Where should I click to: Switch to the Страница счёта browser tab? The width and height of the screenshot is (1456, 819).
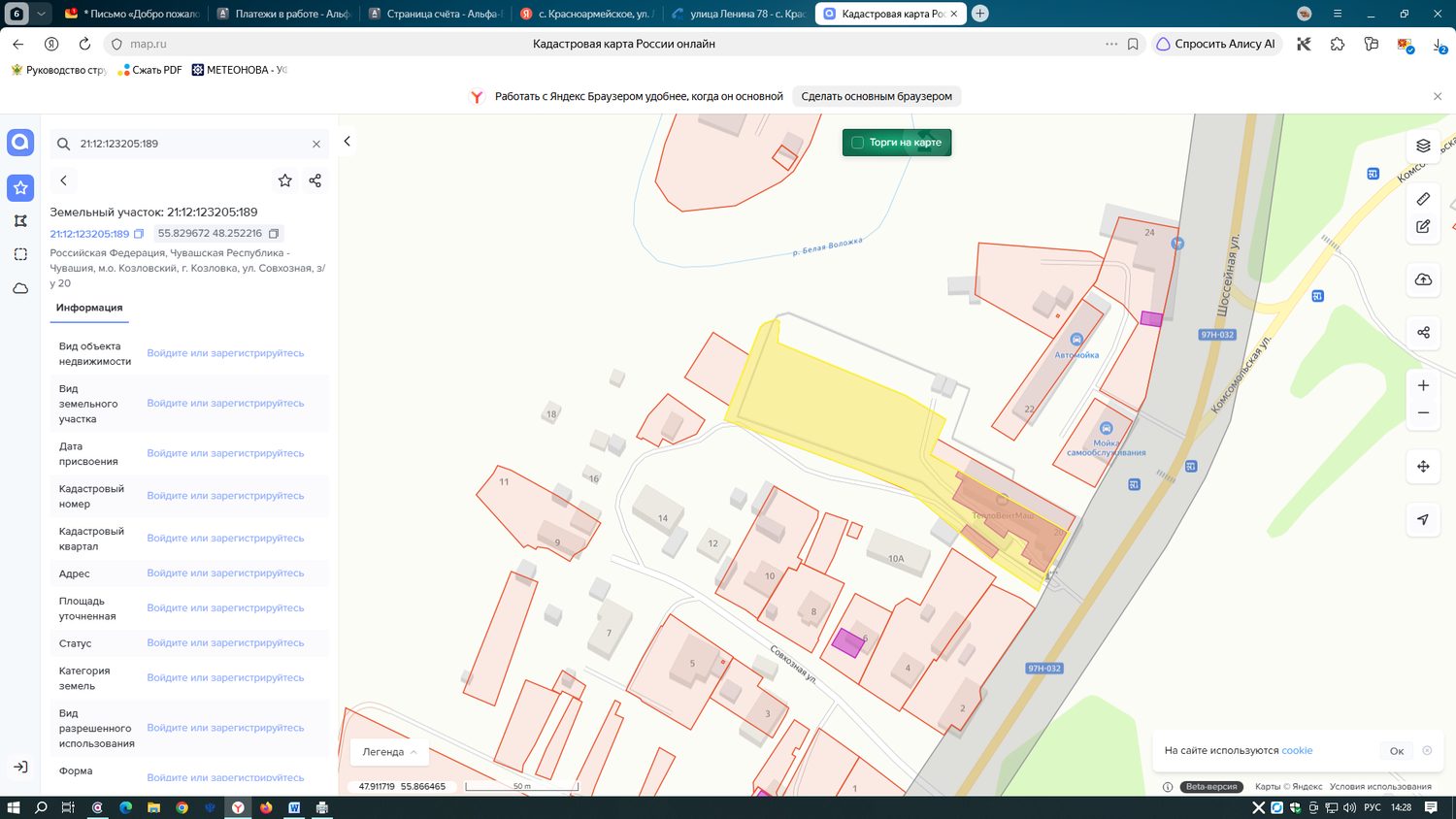pyautogui.click(x=434, y=14)
